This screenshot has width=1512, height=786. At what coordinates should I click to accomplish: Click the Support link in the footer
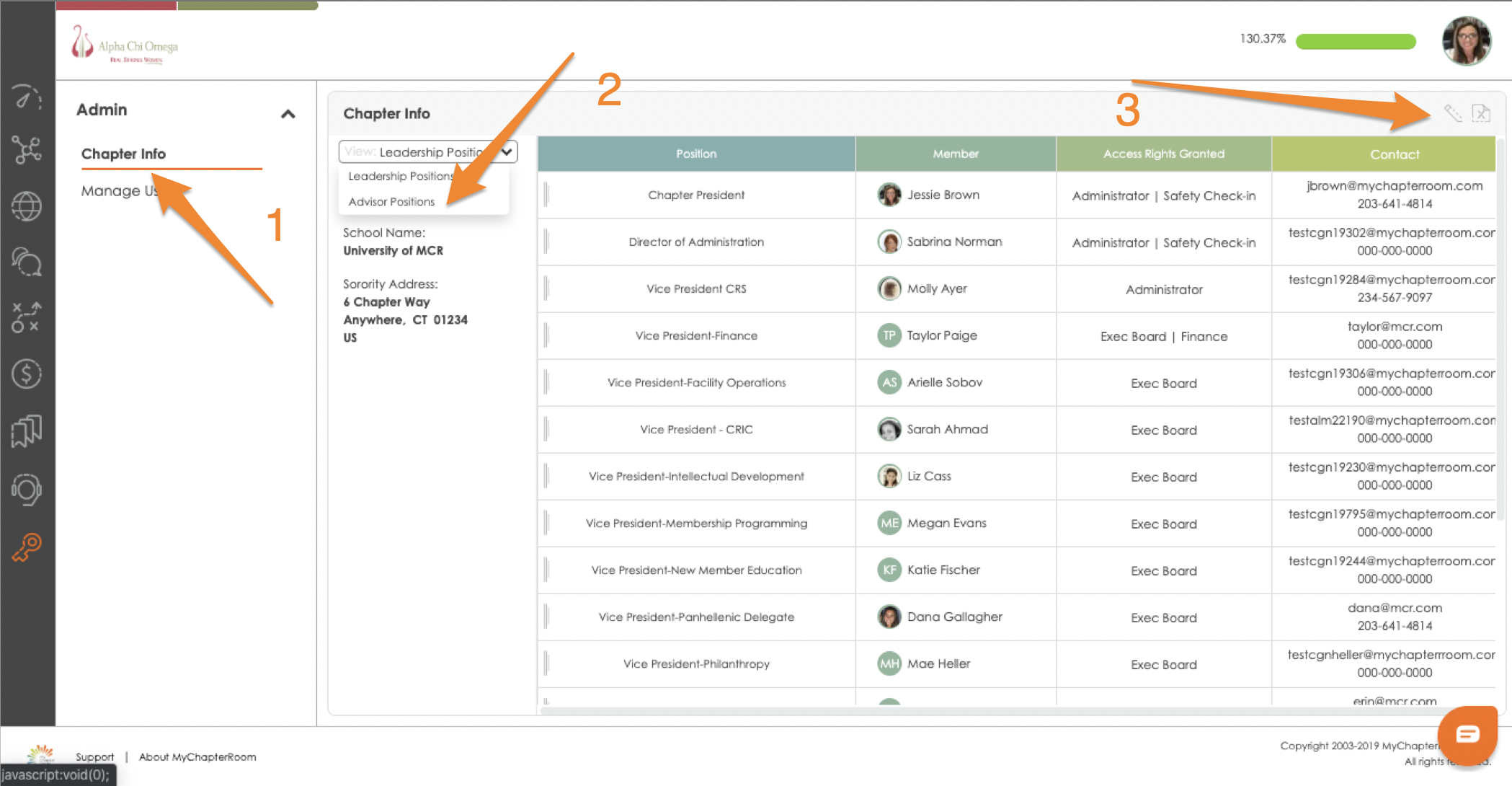pyautogui.click(x=94, y=756)
